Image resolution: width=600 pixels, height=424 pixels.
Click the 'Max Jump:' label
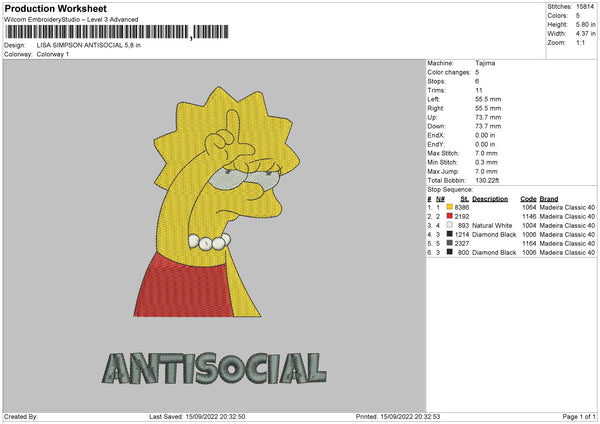click(443, 172)
